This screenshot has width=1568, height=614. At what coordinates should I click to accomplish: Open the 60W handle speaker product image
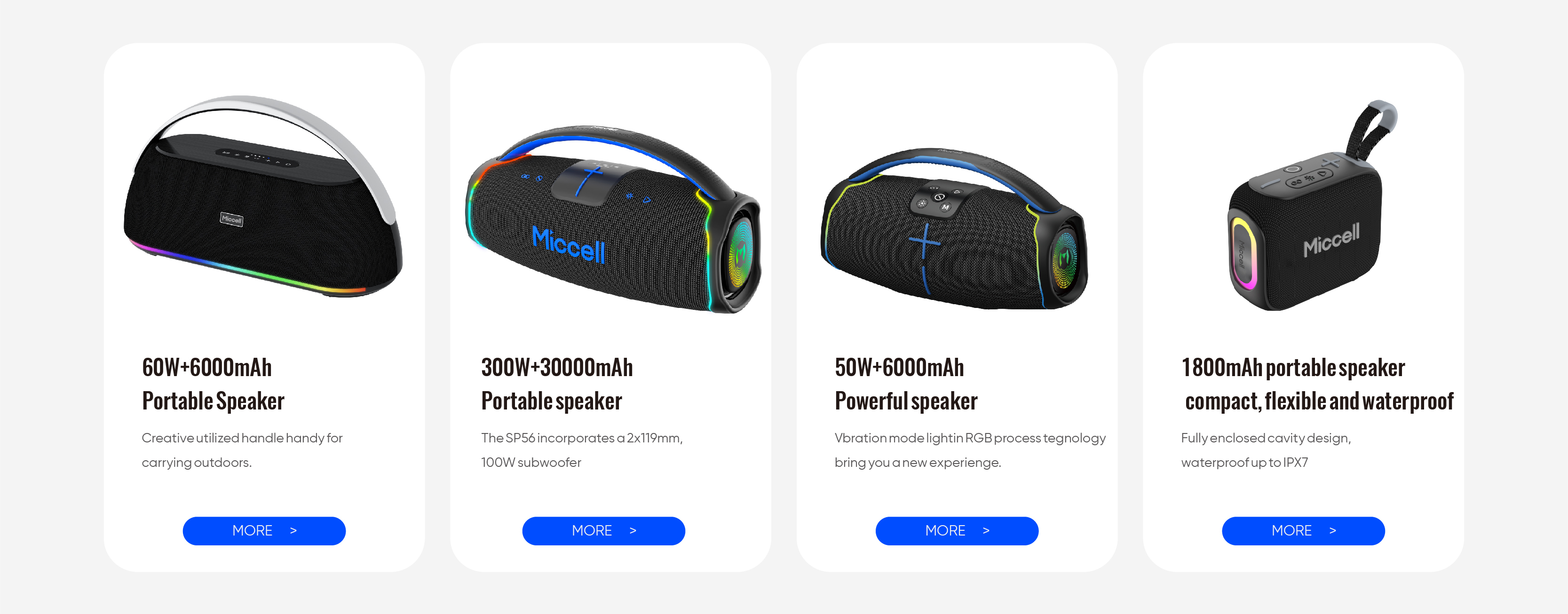pos(263,197)
